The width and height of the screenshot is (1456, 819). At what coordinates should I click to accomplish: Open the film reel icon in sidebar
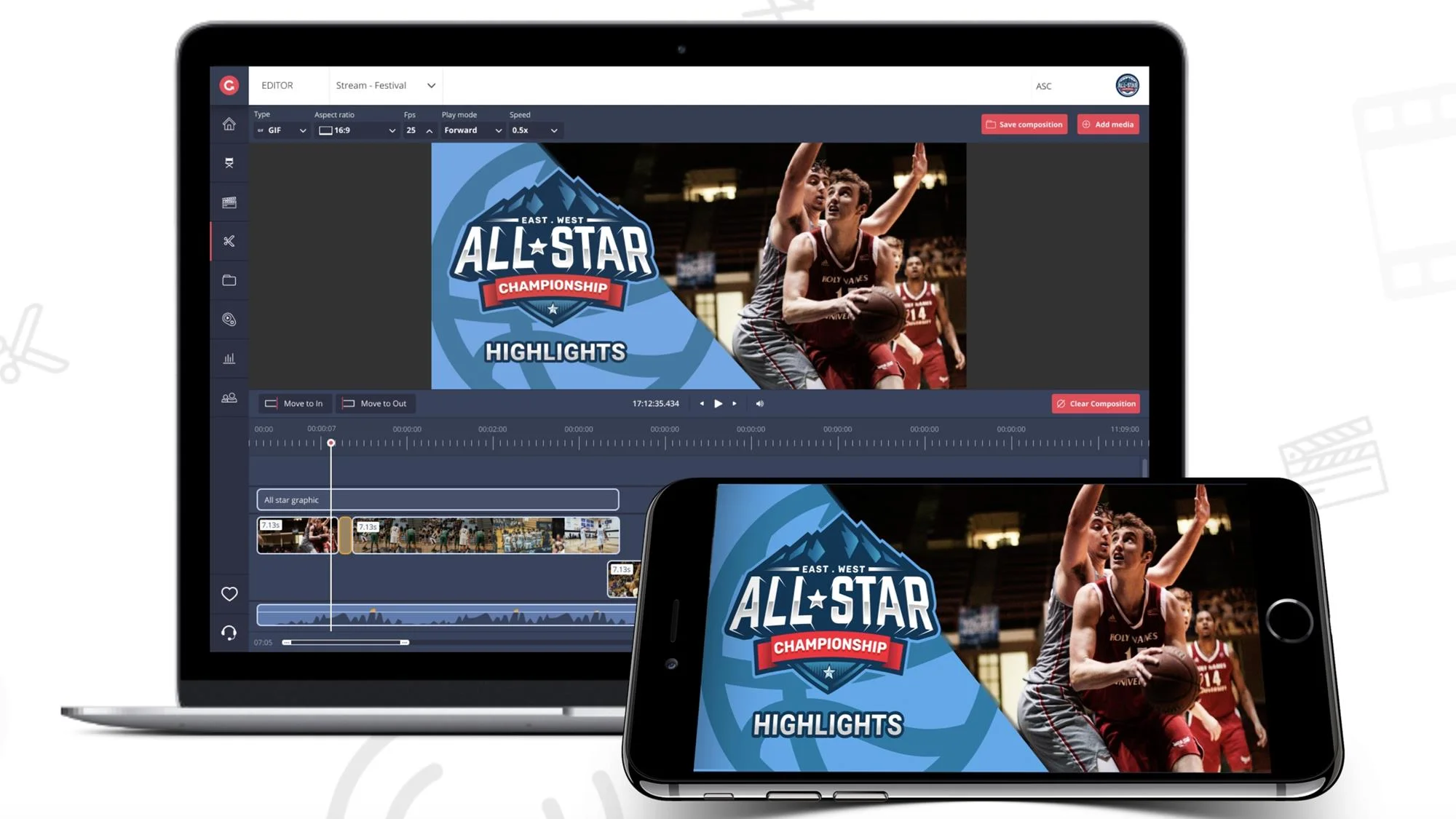(229, 319)
